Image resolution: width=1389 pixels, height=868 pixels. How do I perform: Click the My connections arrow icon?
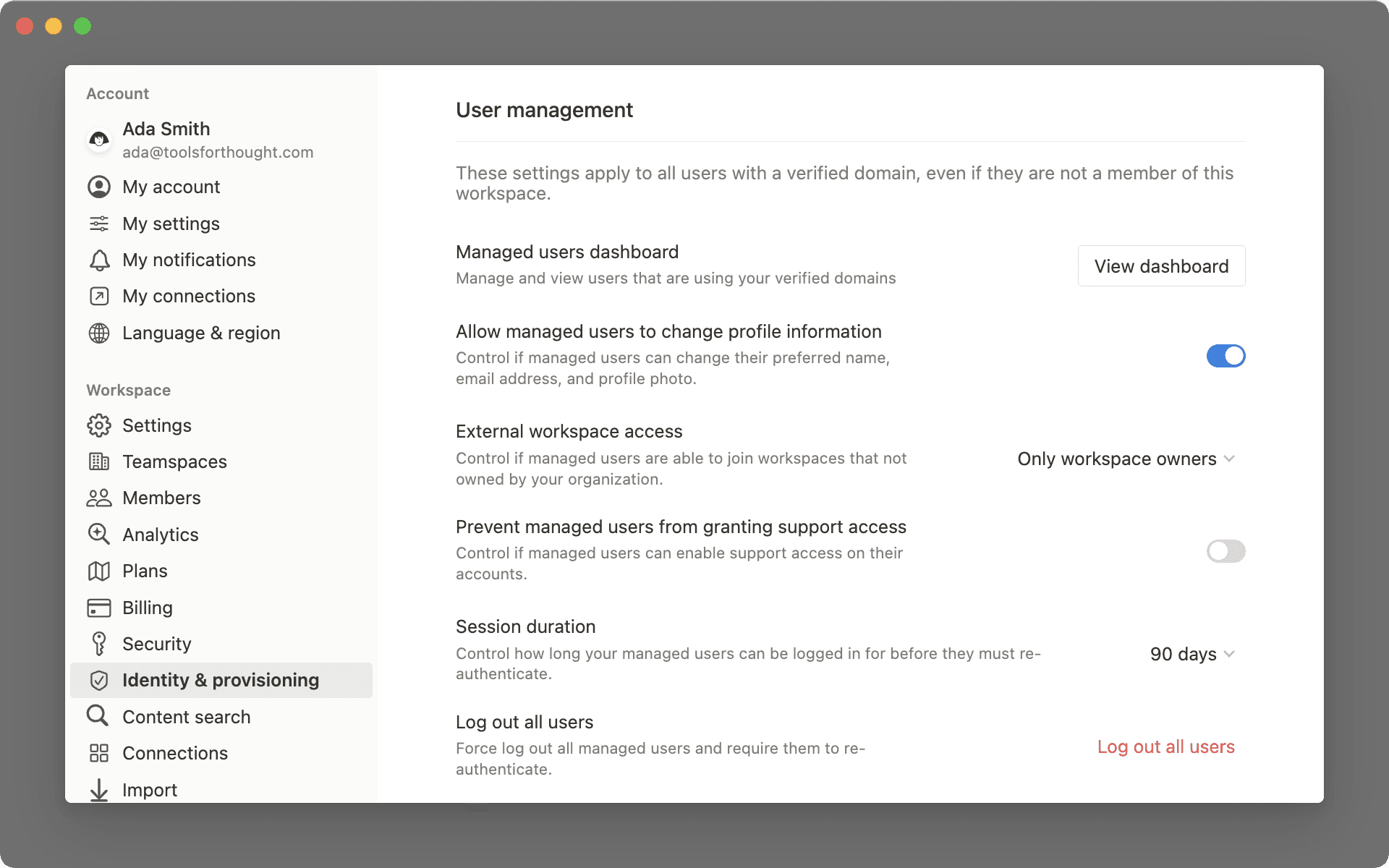tap(99, 296)
